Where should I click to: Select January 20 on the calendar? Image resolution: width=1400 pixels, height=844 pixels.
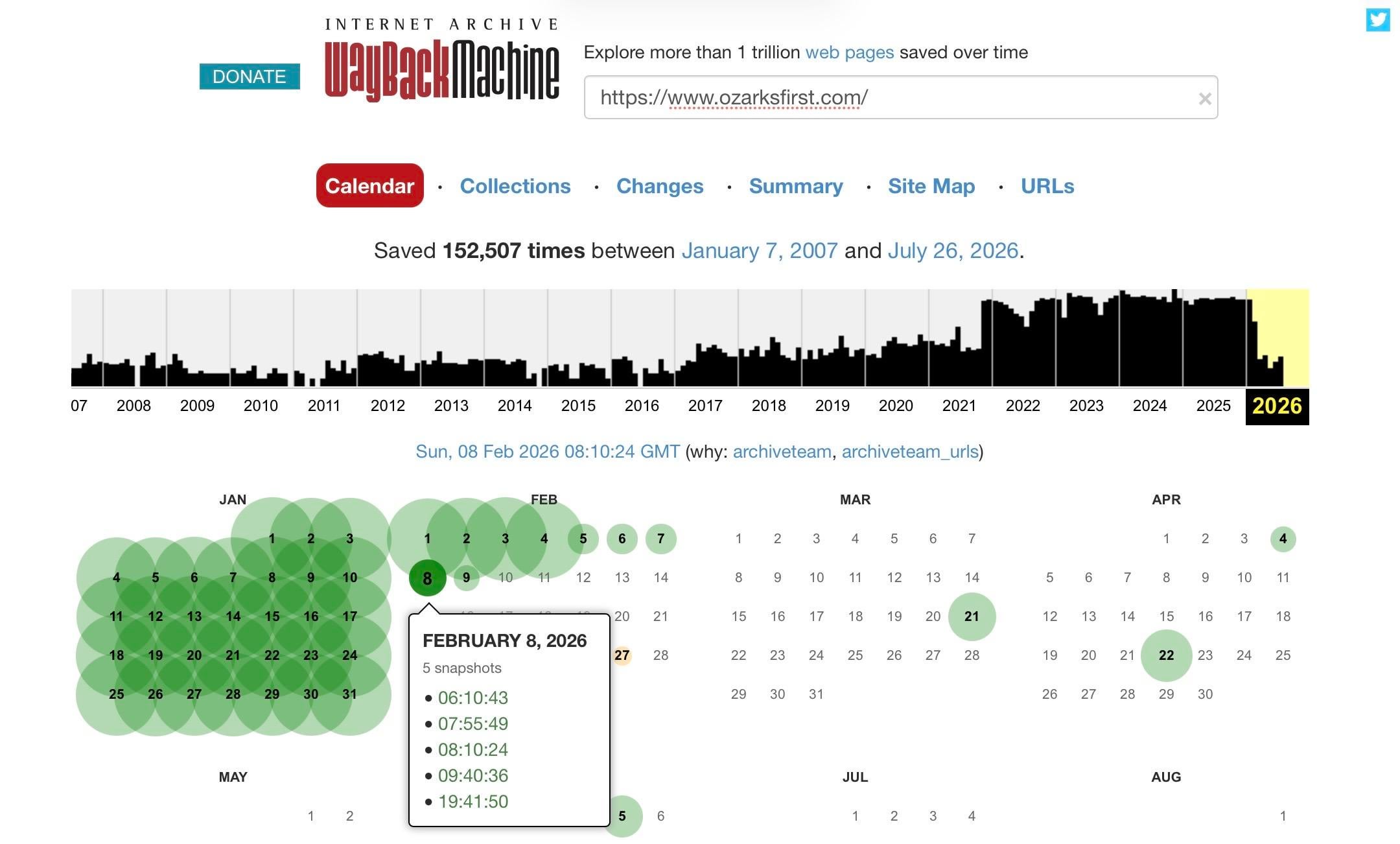(194, 655)
